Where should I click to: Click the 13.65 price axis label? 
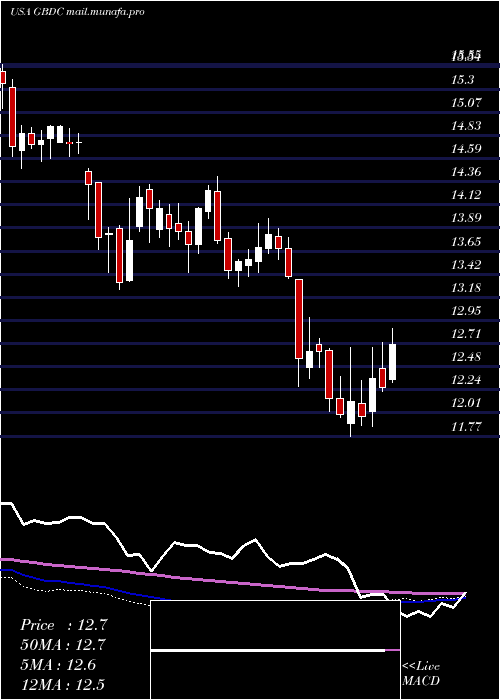(x=467, y=242)
